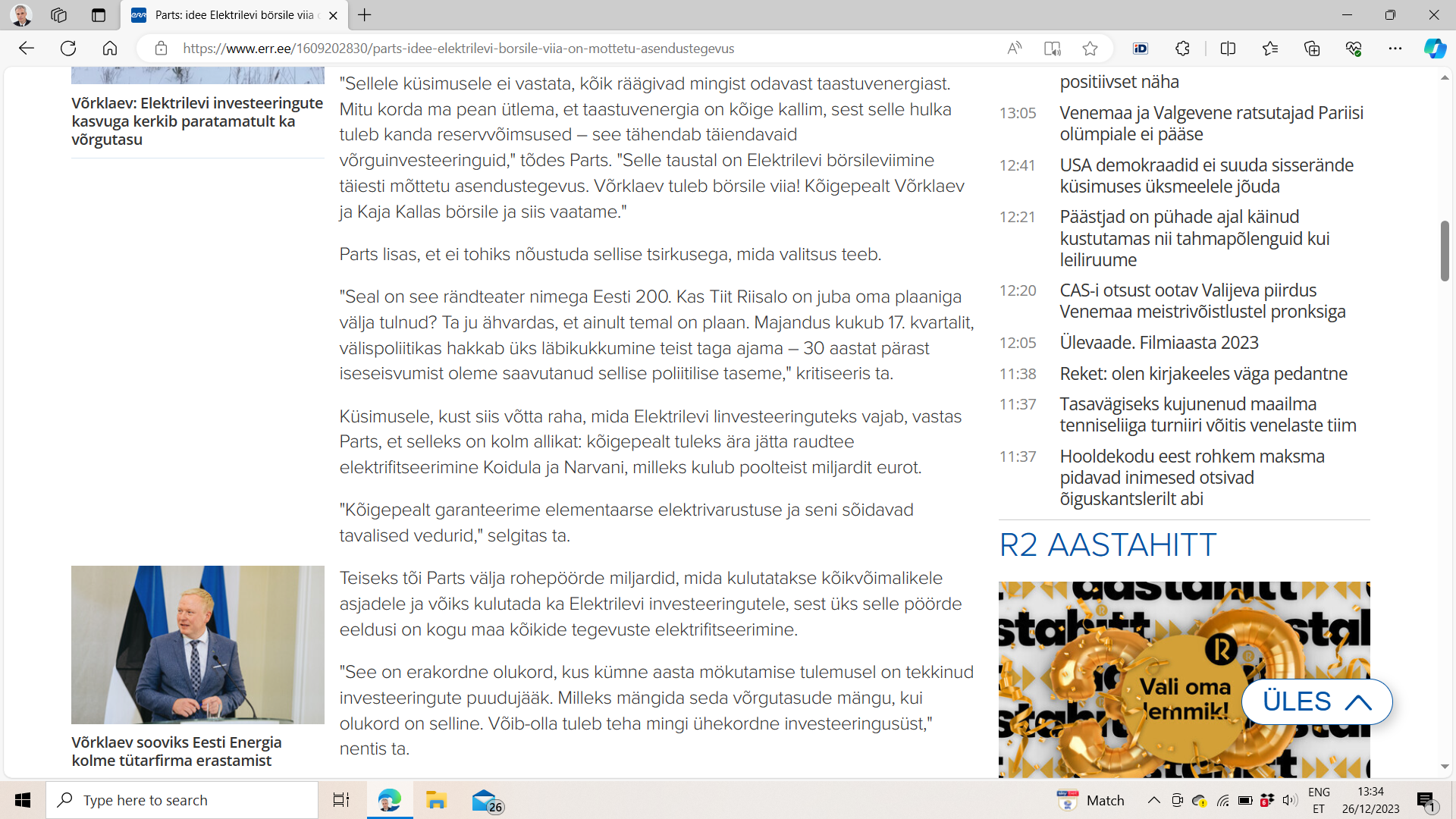Toggle Split screen view icon
The image size is (1456, 819).
tap(1228, 49)
